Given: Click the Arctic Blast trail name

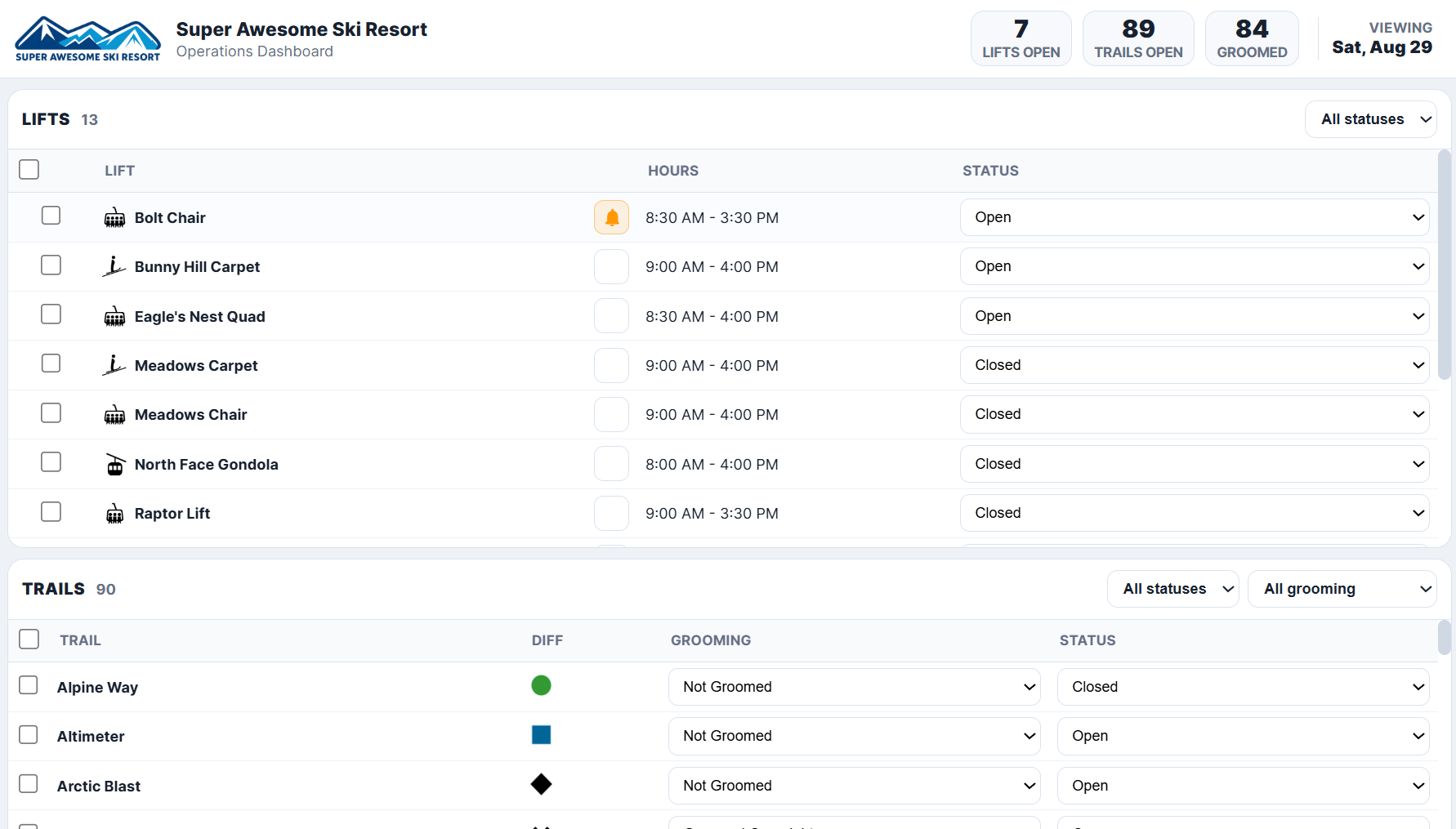Looking at the screenshot, I should click(99, 787).
